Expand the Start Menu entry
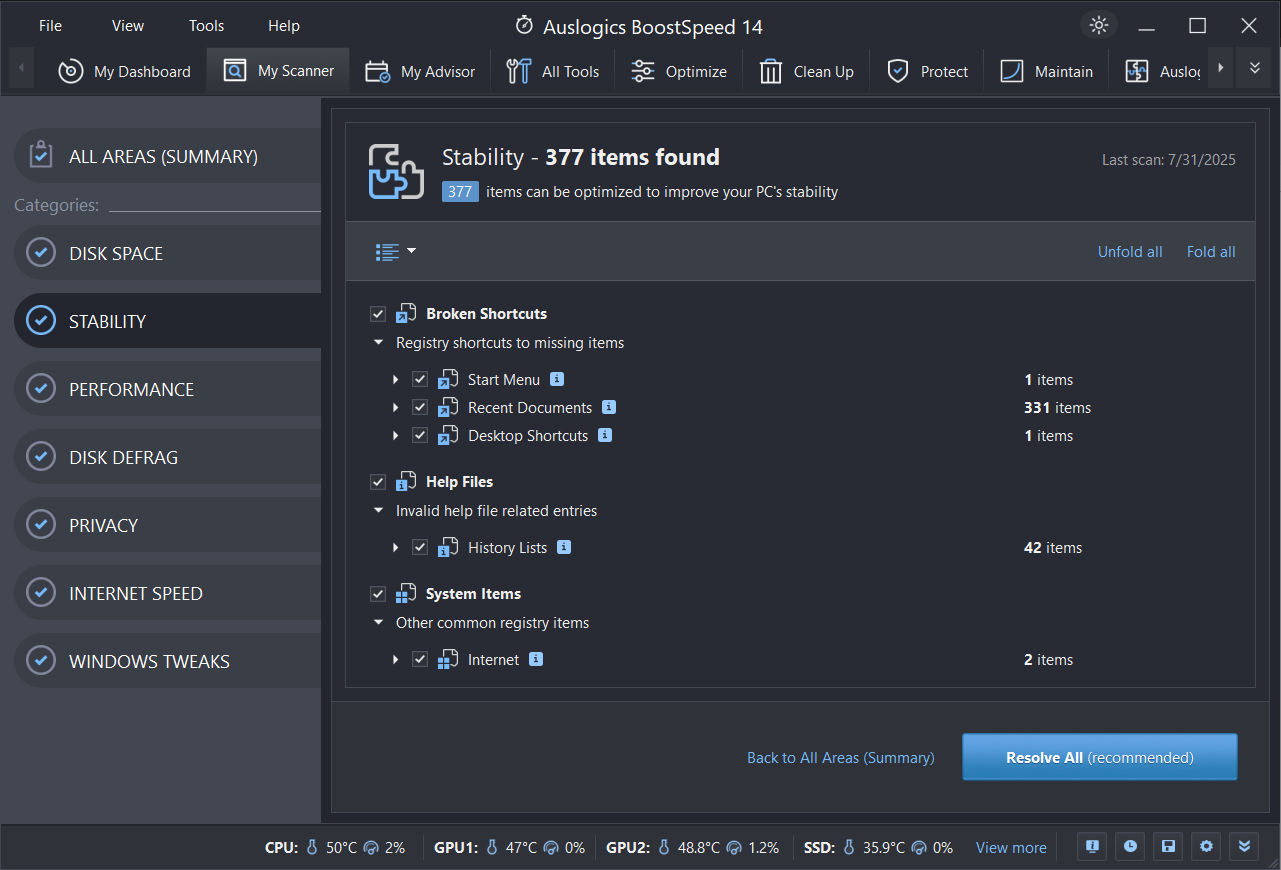The image size is (1281, 870). point(396,379)
